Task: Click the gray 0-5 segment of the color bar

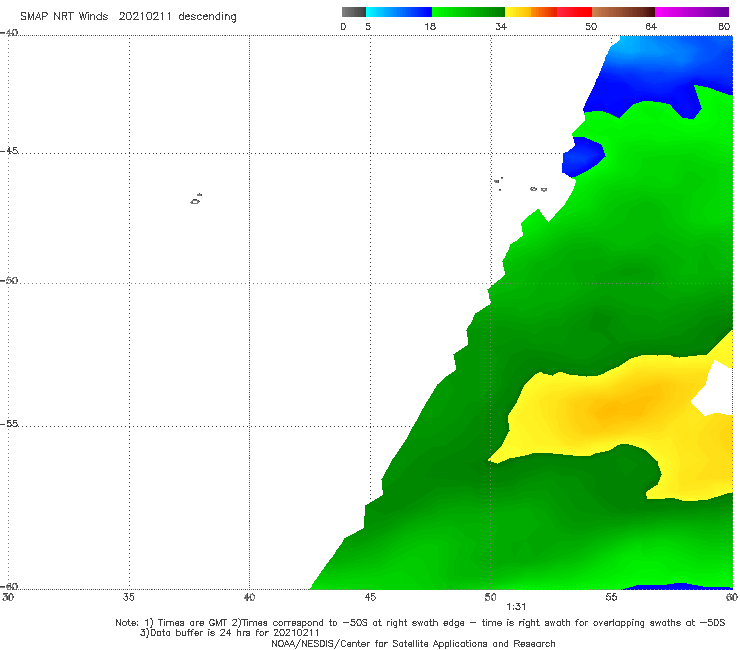Action: [353, 12]
